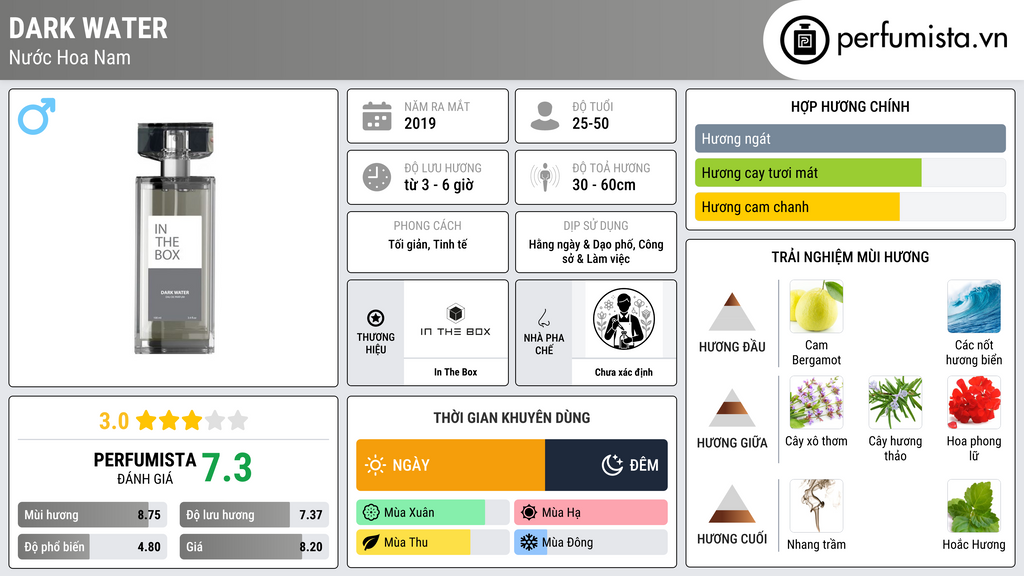The image size is (1024, 576).
Task: Click the Thời gian khuyên dùng heading
Action: pos(512,418)
